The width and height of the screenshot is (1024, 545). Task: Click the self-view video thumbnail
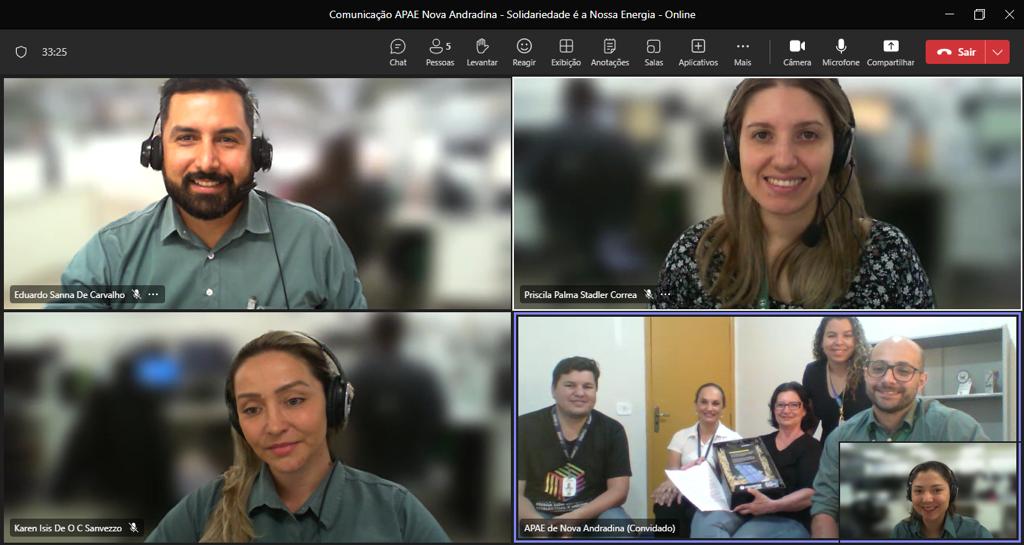point(929,491)
